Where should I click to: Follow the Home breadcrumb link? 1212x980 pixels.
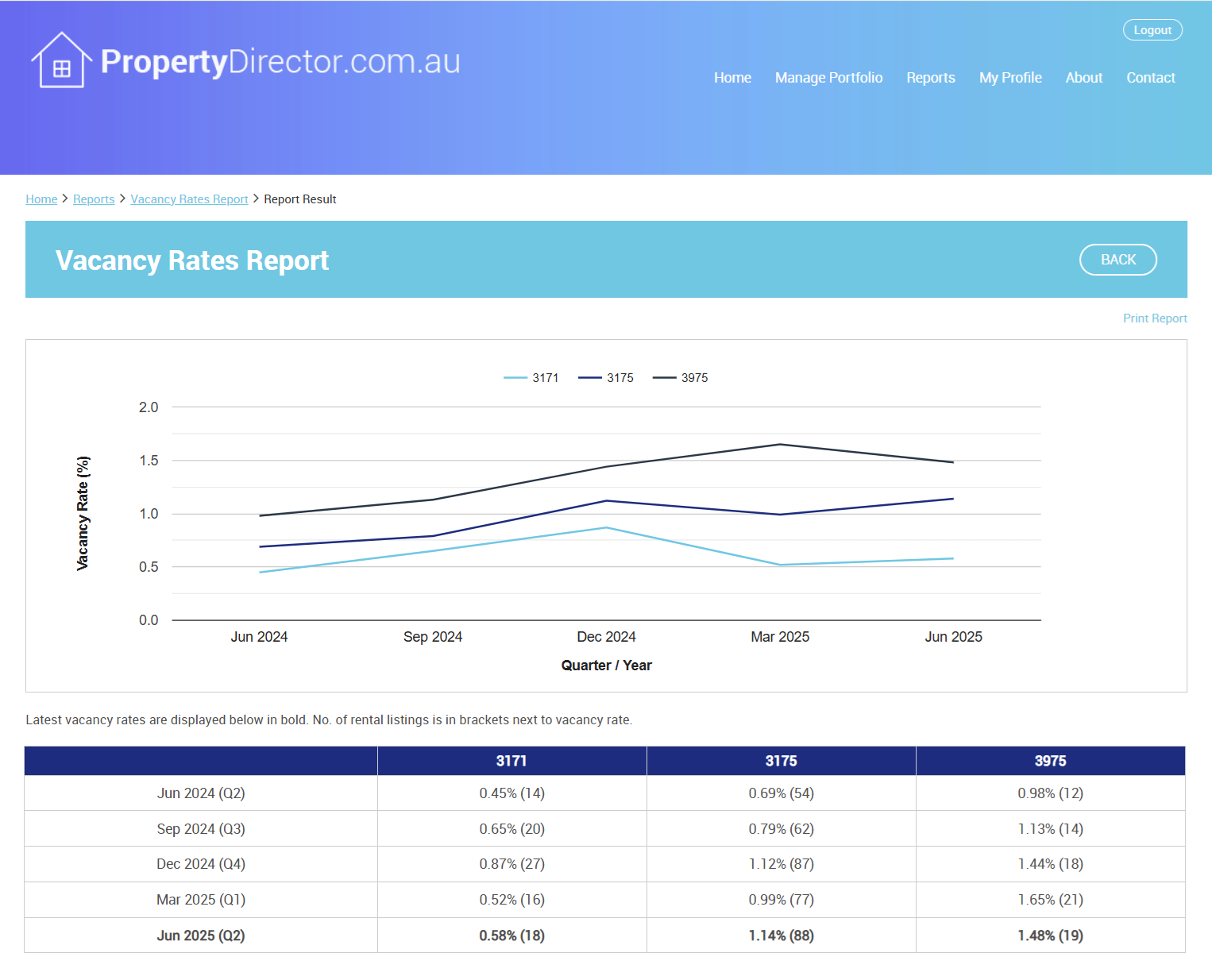(41, 199)
